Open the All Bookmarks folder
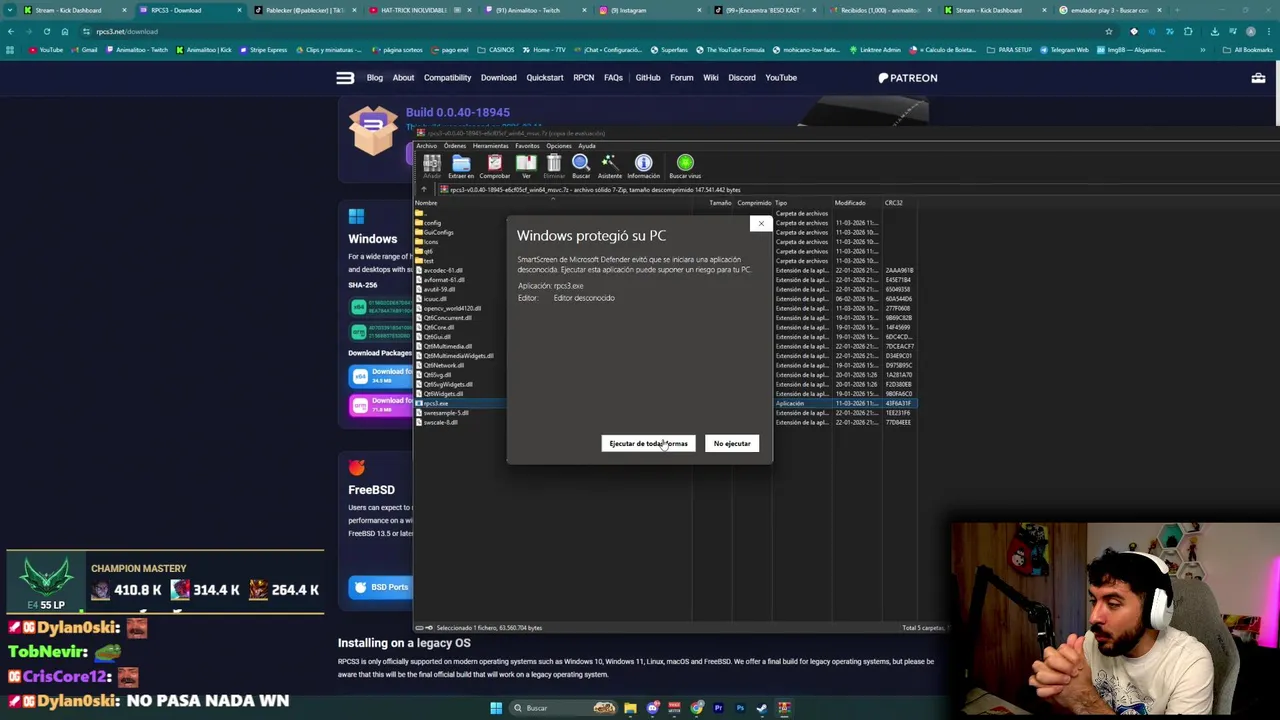Viewport: 1280px width, 720px height. pyautogui.click(x=1248, y=50)
